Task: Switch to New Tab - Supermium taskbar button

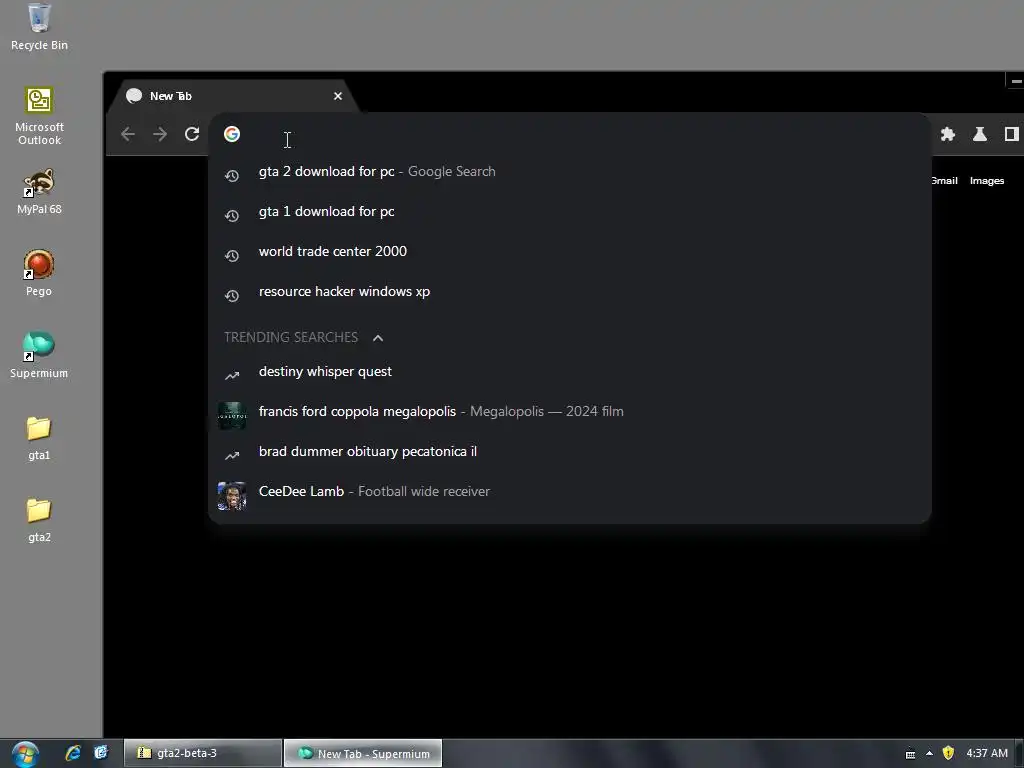Action: coord(363,753)
